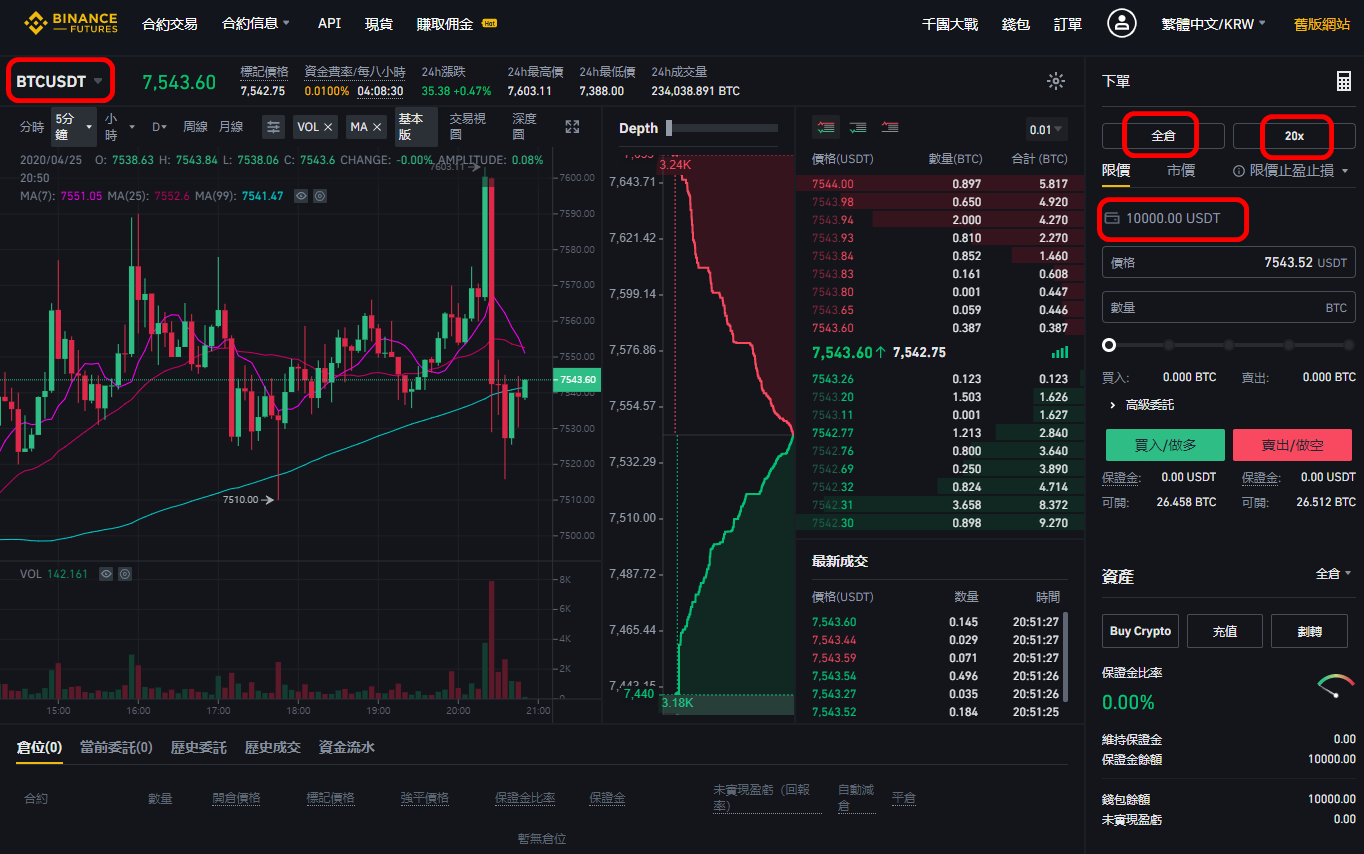The image size is (1364, 854).
Task: Click 買入/做多 buy long button
Action: (x=1165, y=445)
